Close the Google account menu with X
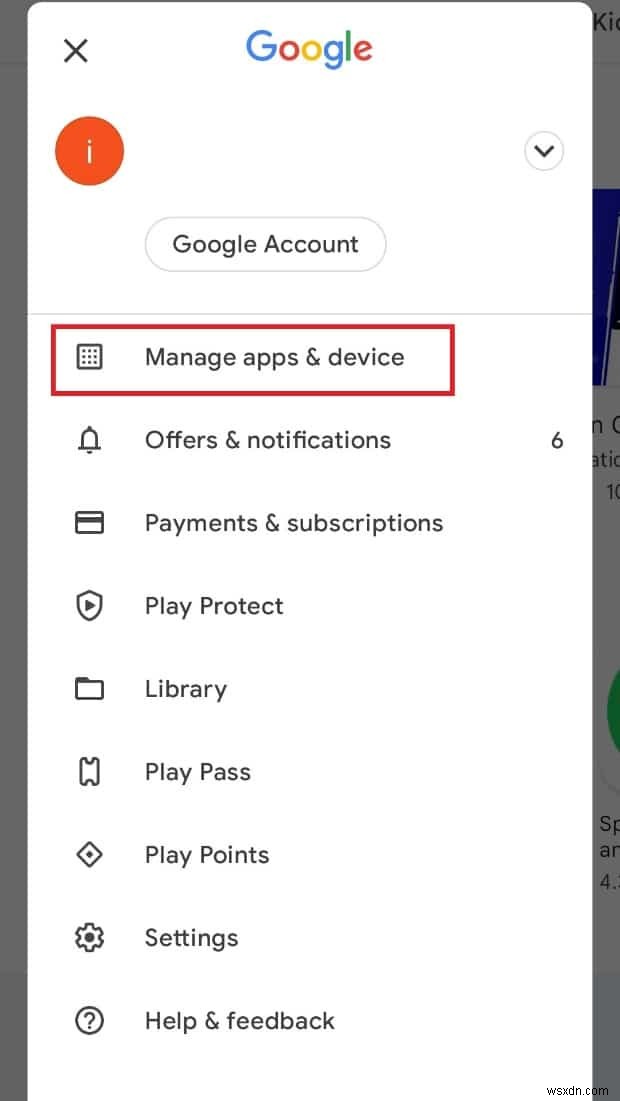Viewport: 620px width, 1101px height. [76, 51]
